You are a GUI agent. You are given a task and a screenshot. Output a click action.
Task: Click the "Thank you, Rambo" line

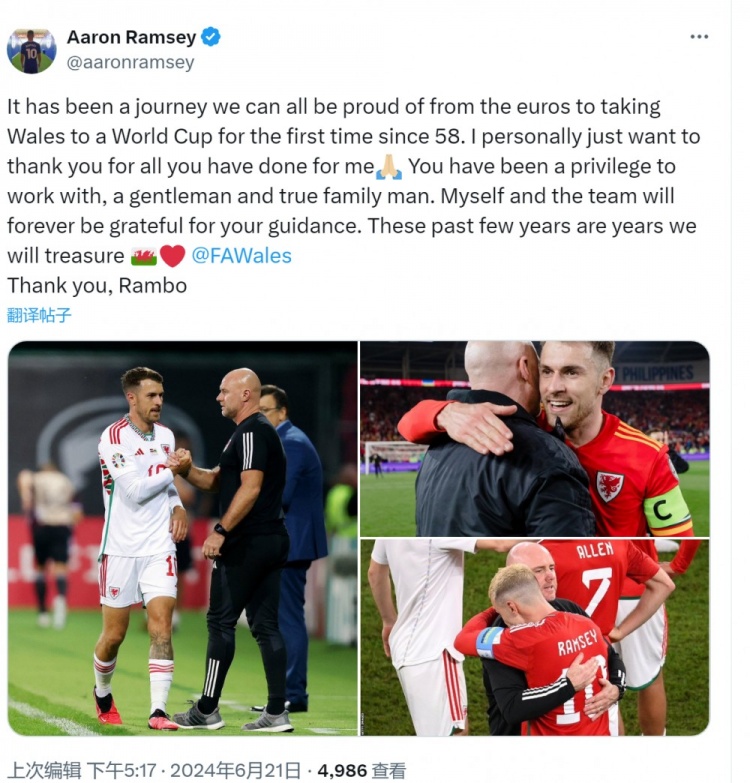[x=97, y=286]
